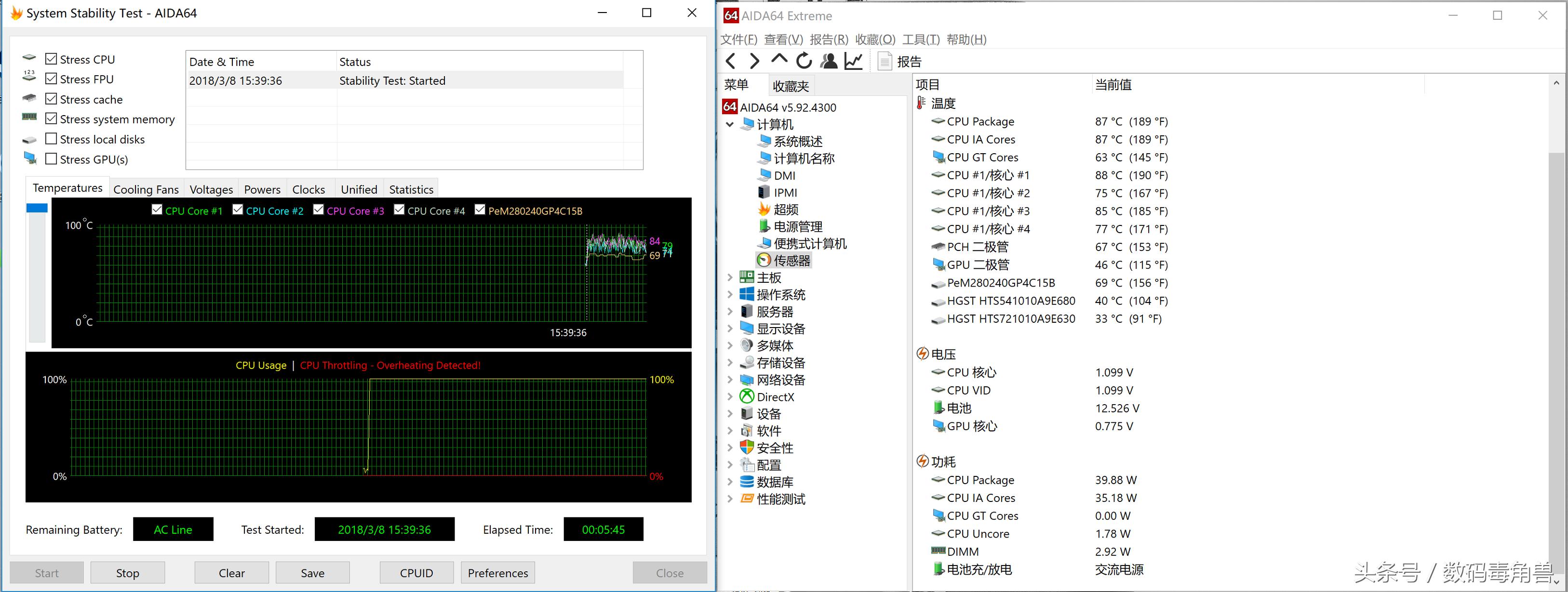This screenshot has height=592, width=1568.
Task: Enable the Stress local disks checkbox
Action: tap(52, 139)
